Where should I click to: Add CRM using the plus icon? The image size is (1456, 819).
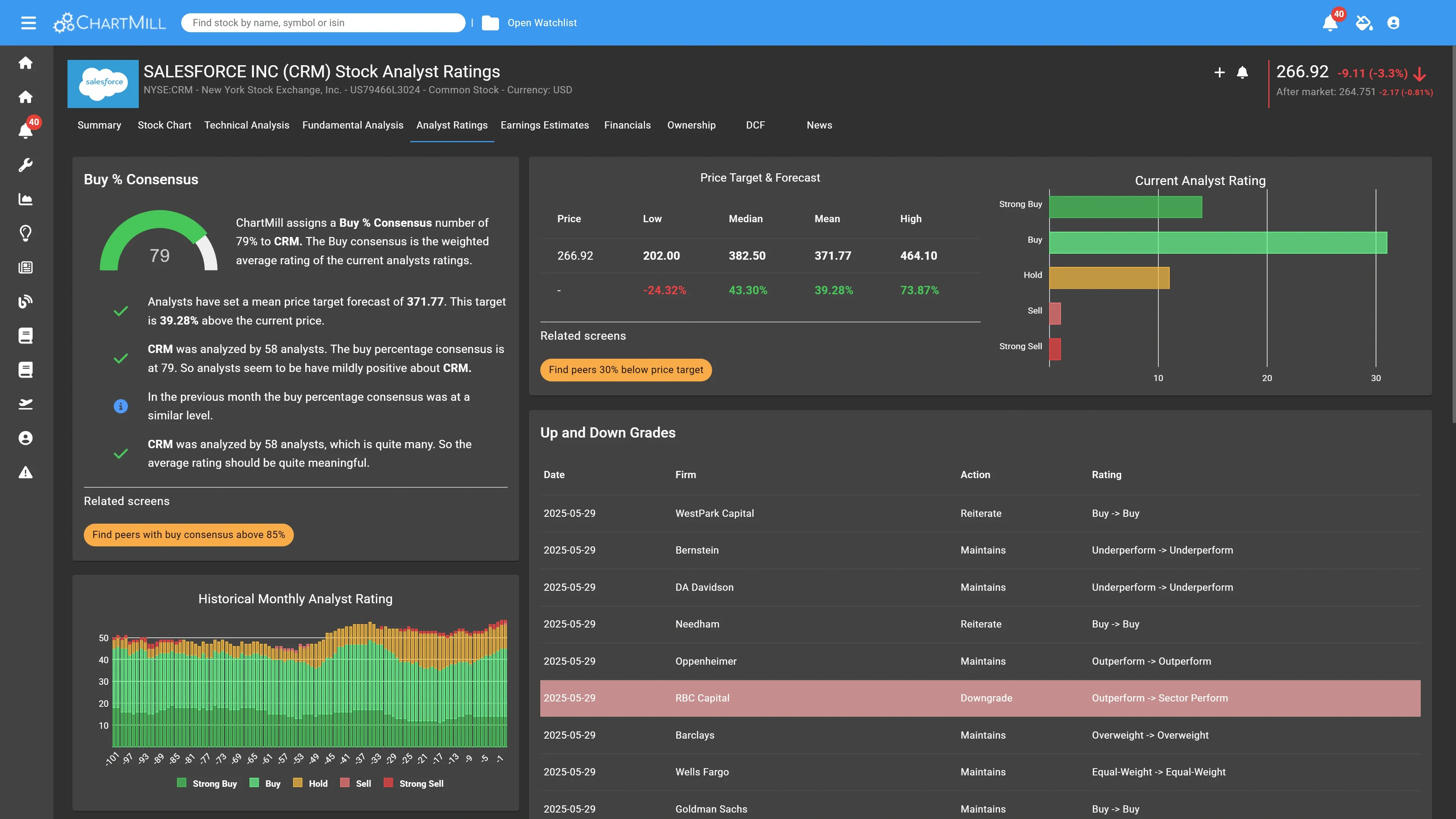point(1219,72)
